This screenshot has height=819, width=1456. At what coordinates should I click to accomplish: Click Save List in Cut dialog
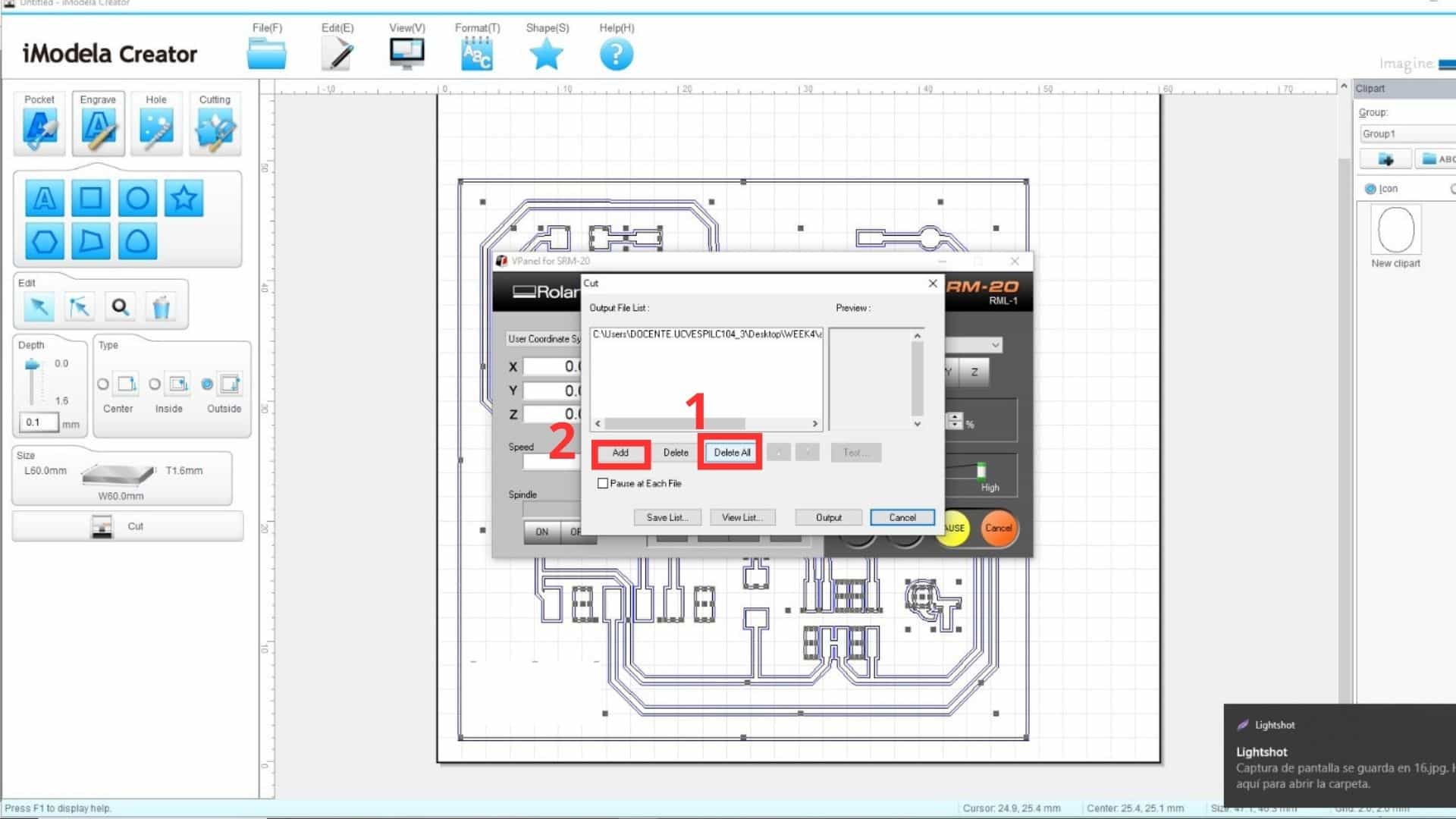coord(667,517)
